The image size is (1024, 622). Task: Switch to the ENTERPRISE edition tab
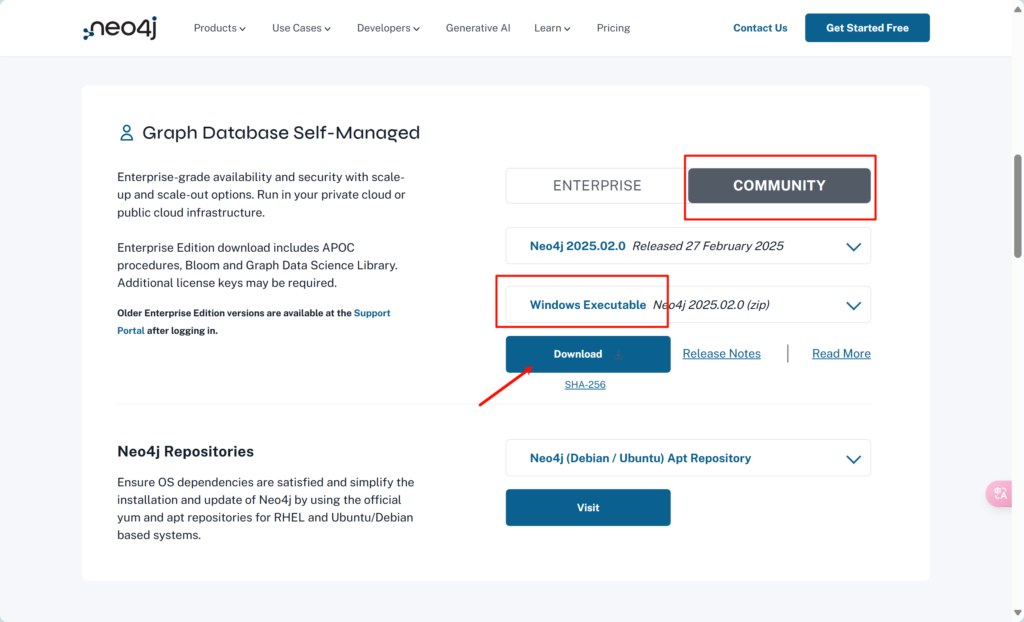597,186
